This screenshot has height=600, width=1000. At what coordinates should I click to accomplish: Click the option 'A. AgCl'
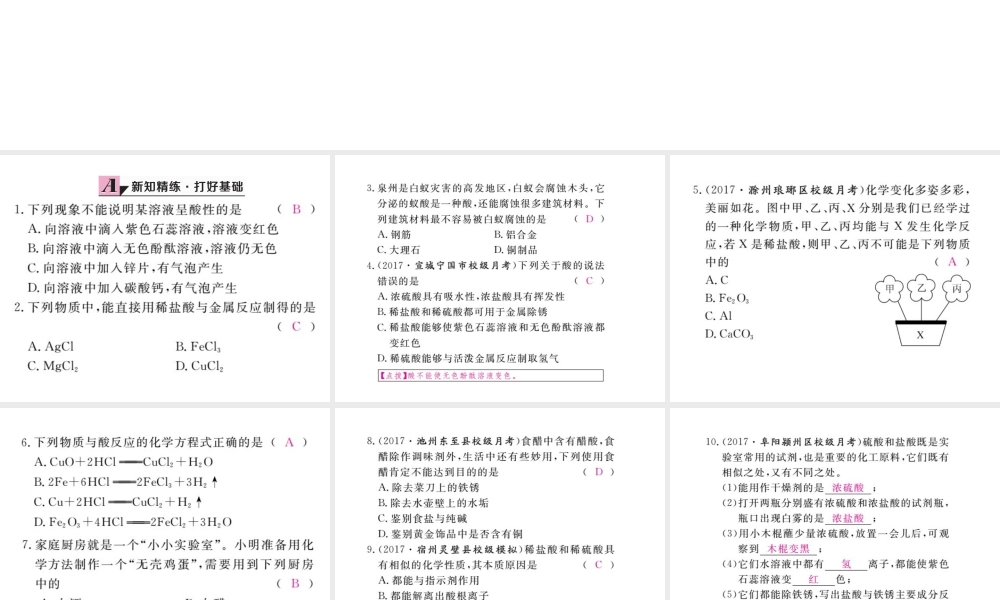pos(50,346)
